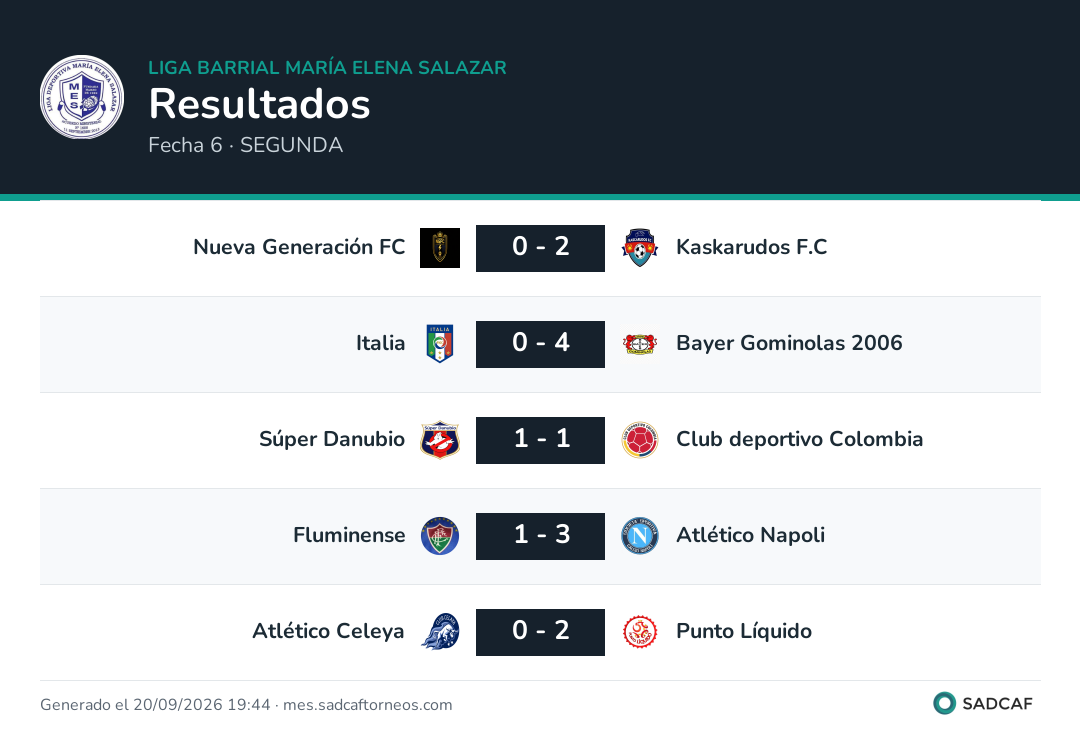The height and width of the screenshot is (756, 1080).
Task: Select the 1 - 3 Fluminense score box
Action: pyautogui.click(x=540, y=536)
